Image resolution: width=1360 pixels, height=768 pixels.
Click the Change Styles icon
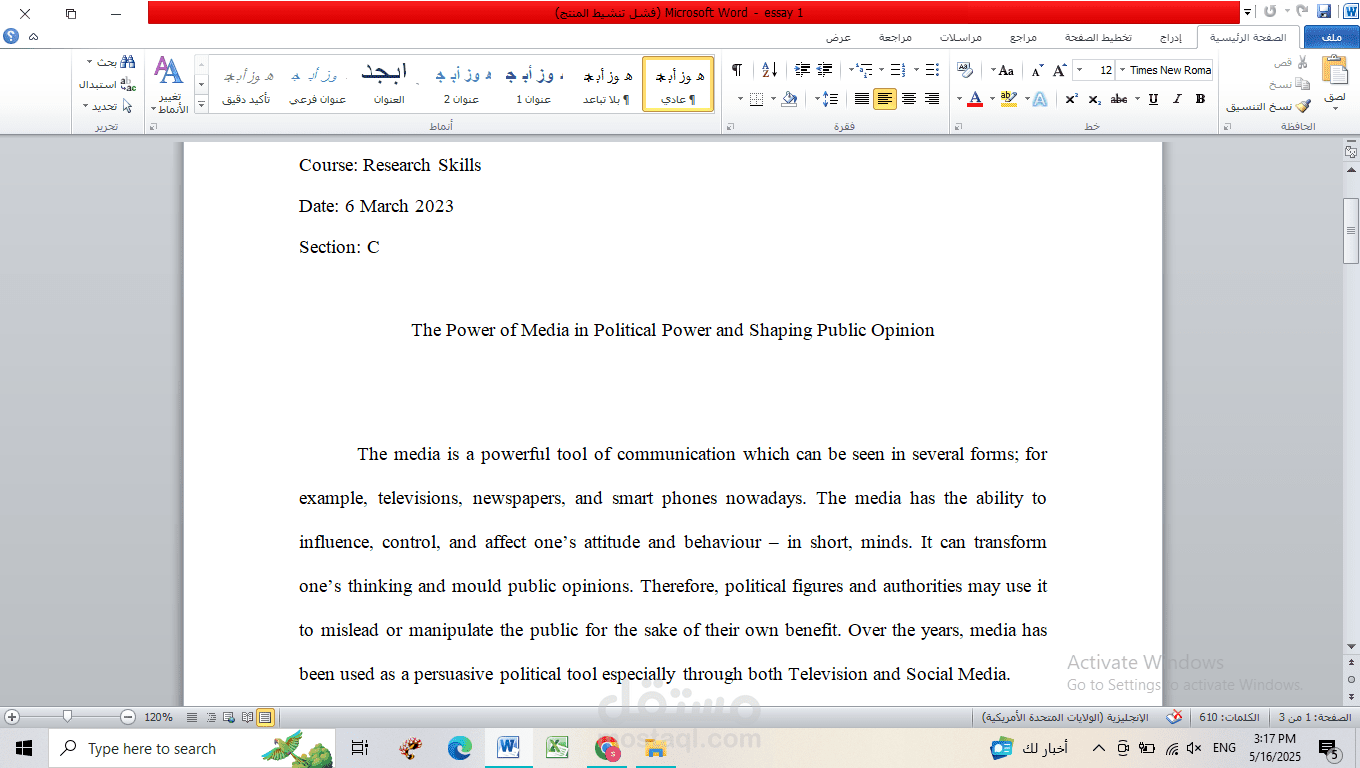tap(169, 72)
